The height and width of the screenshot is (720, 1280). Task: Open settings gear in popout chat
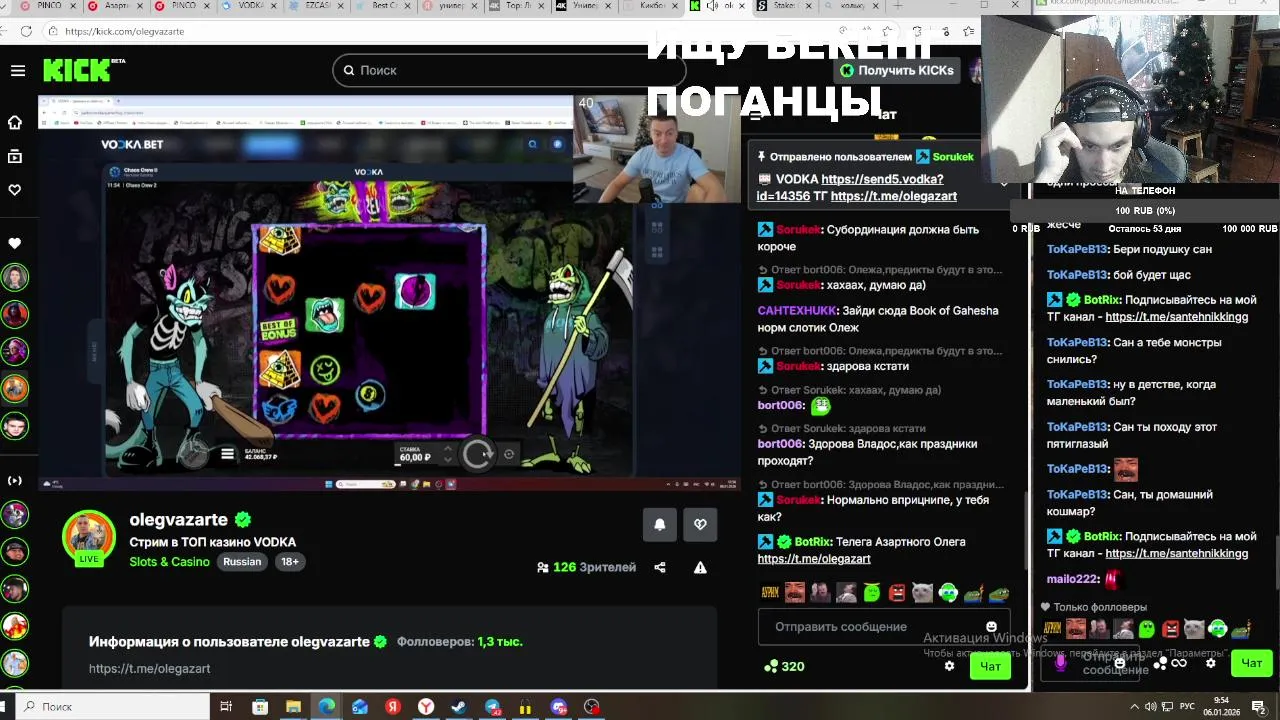pyautogui.click(x=1210, y=663)
